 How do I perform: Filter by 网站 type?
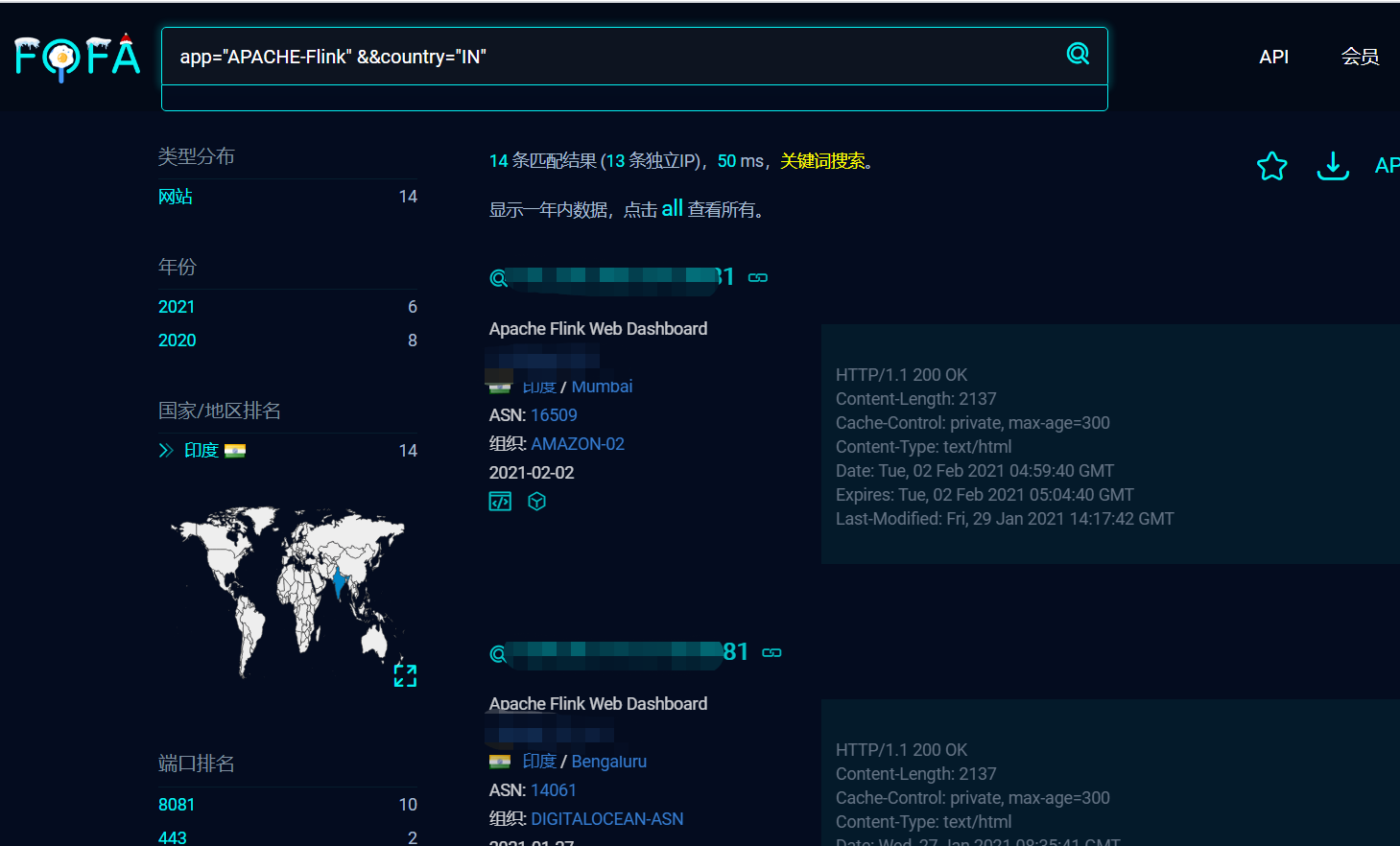pos(176,197)
